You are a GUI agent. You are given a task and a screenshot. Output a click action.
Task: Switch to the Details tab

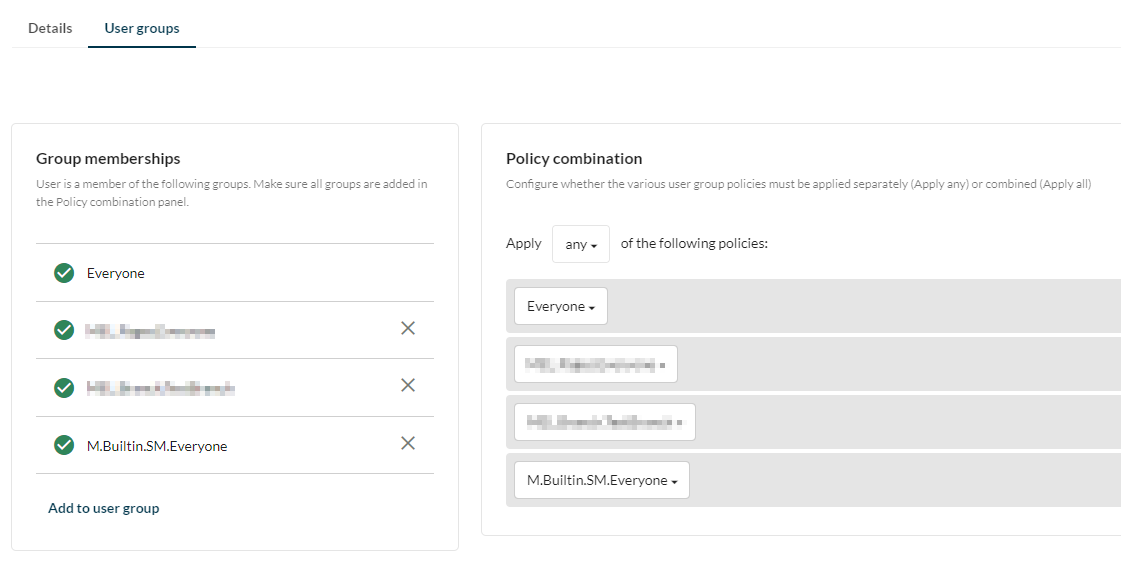[50, 28]
